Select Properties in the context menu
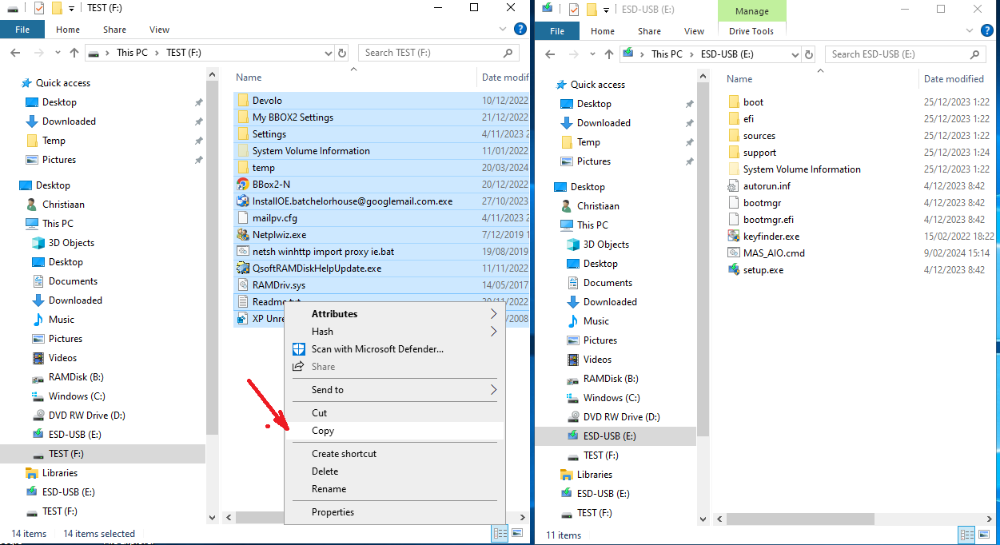Viewport: 1000px width, 545px height. (332, 512)
